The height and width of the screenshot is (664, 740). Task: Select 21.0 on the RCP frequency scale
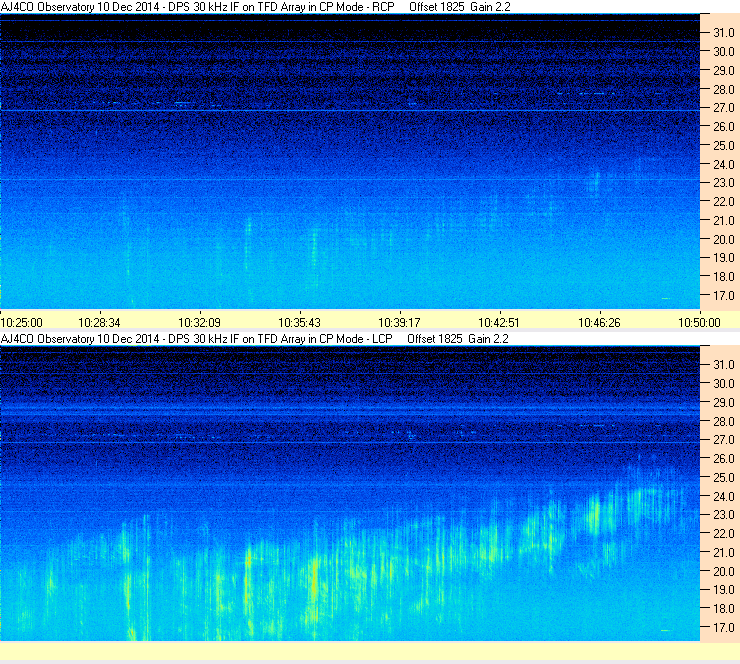[723, 221]
